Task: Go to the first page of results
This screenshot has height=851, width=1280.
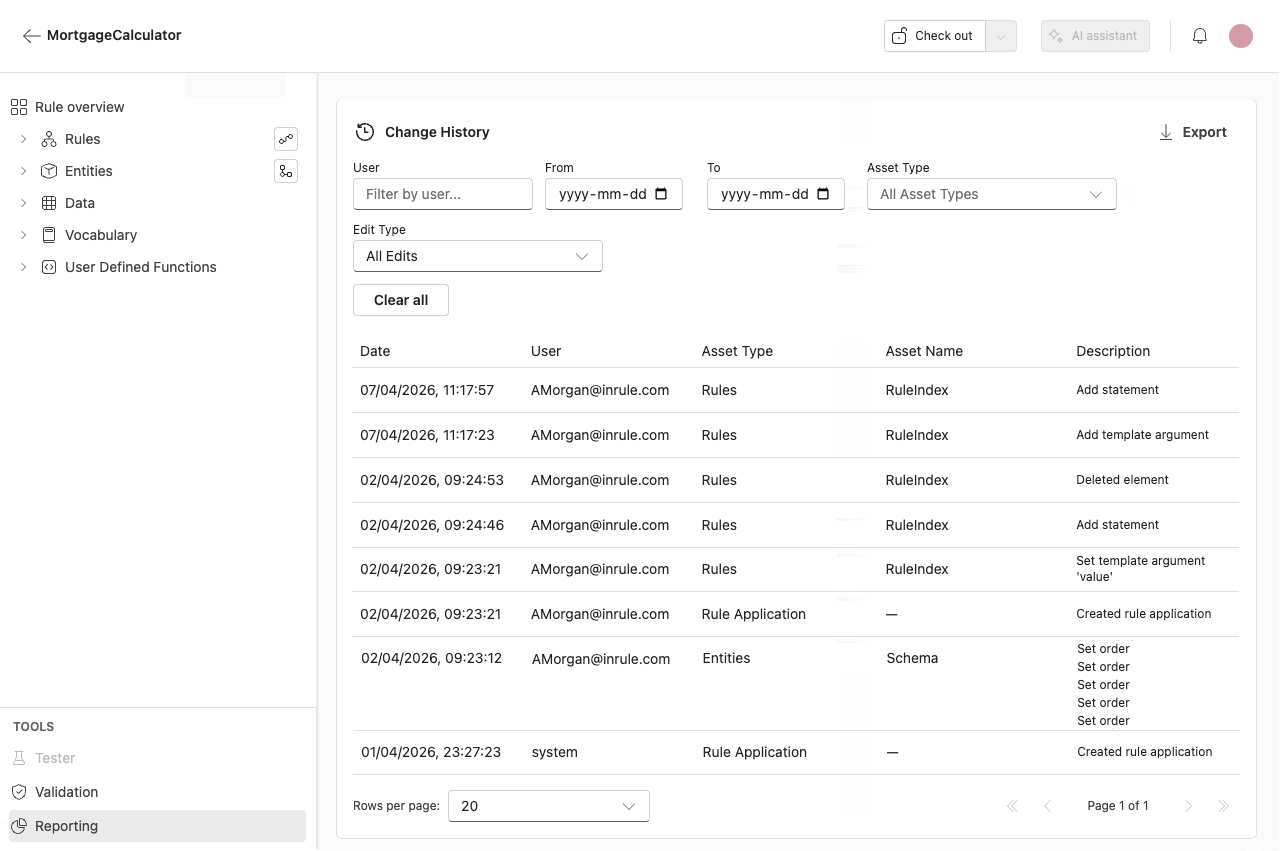Action: click(x=1012, y=806)
